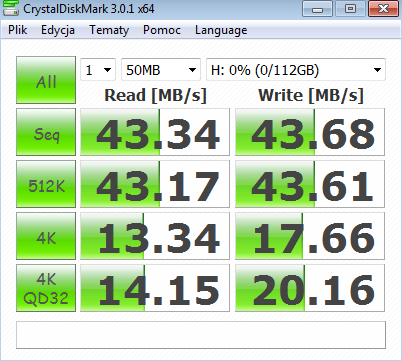This screenshot has width=402, height=361.
Task: Click the 4K QD32 write result 20.16
Action: [x=310, y=288]
